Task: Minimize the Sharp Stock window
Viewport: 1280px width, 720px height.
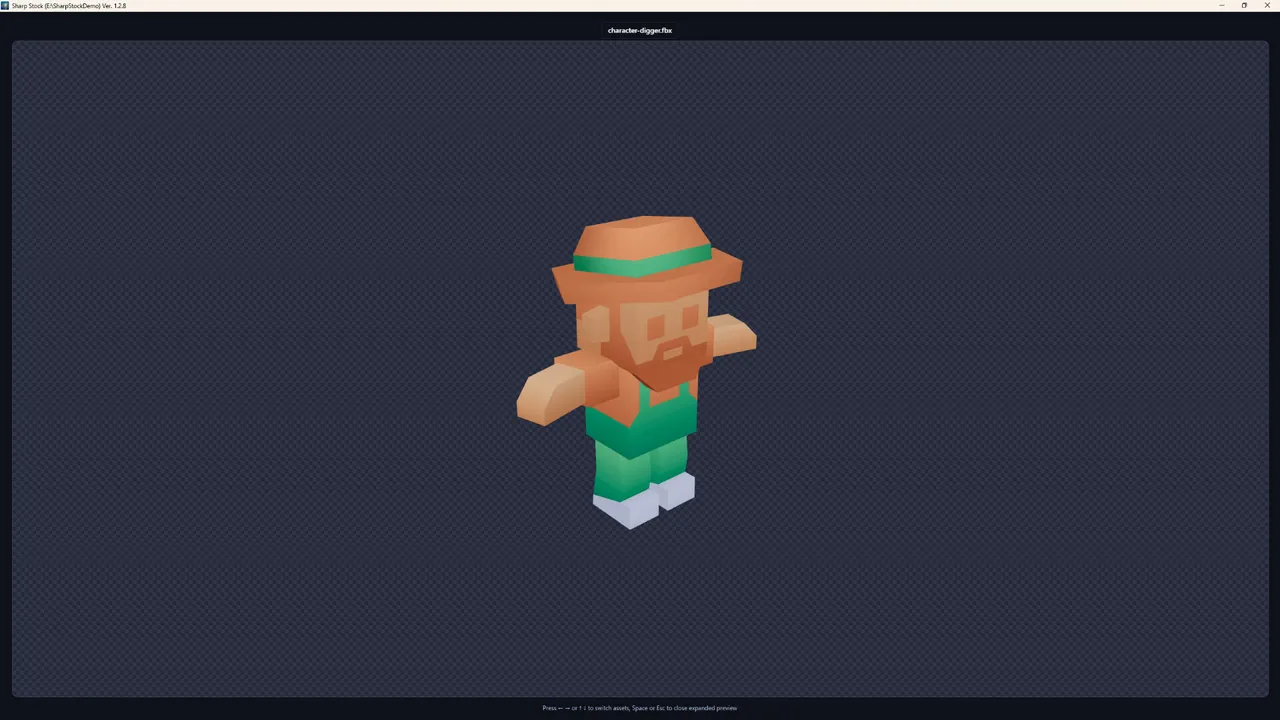Action: (1222, 6)
